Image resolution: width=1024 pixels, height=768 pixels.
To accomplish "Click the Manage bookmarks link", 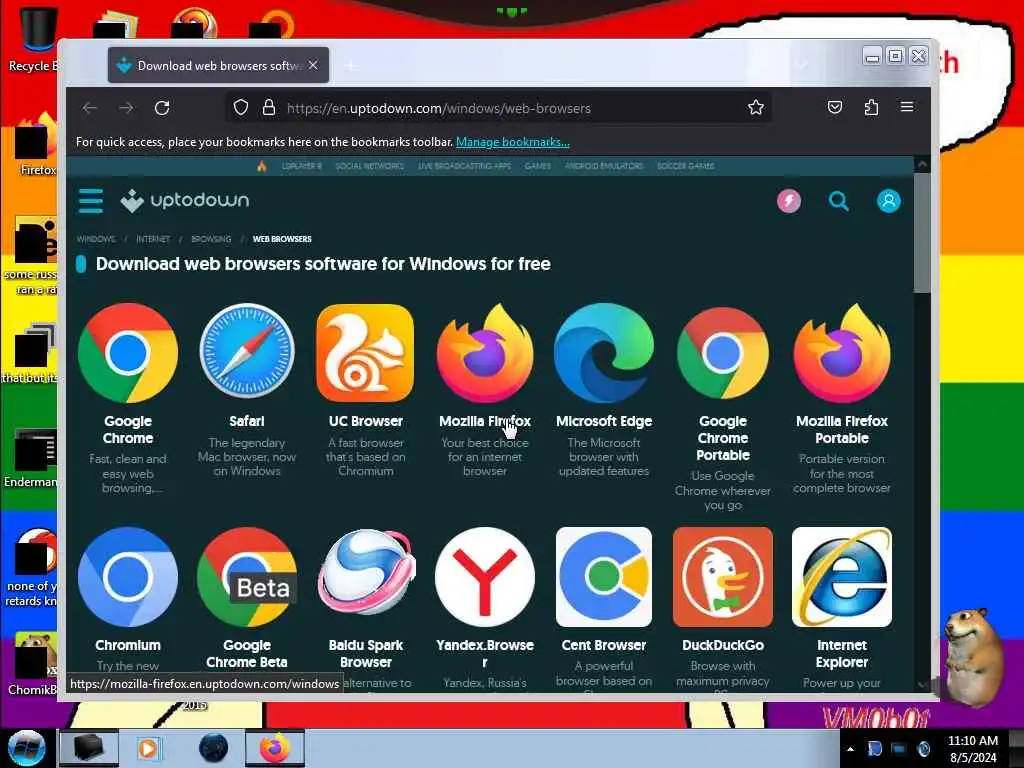I will pyautogui.click(x=513, y=142).
